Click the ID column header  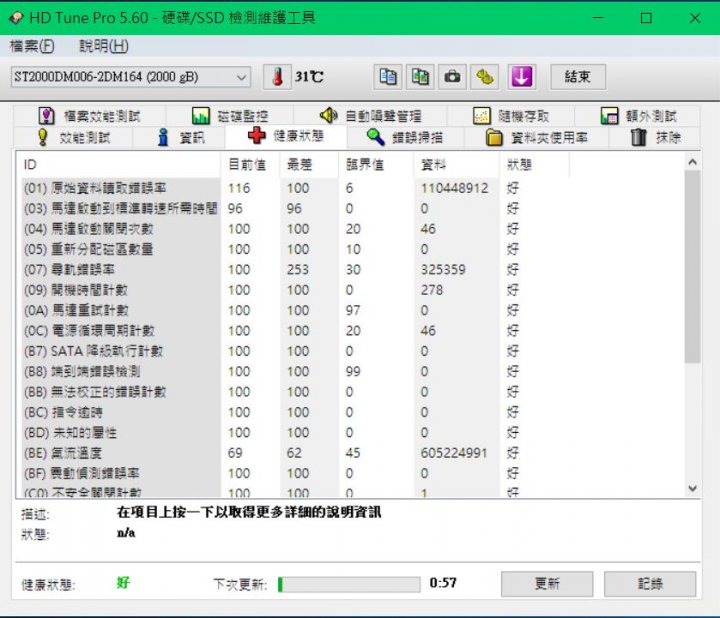118,164
